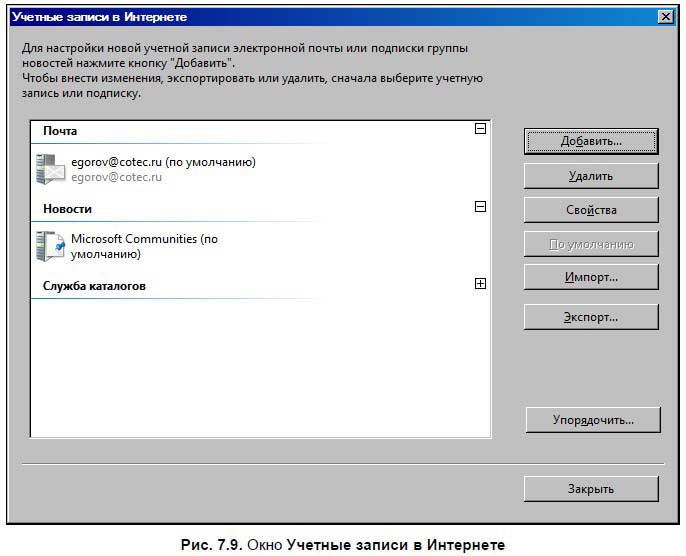Click the Упорядочить... button
Image resolution: width=686 pixels, height=556 pixels.
[x=593, y=420]
